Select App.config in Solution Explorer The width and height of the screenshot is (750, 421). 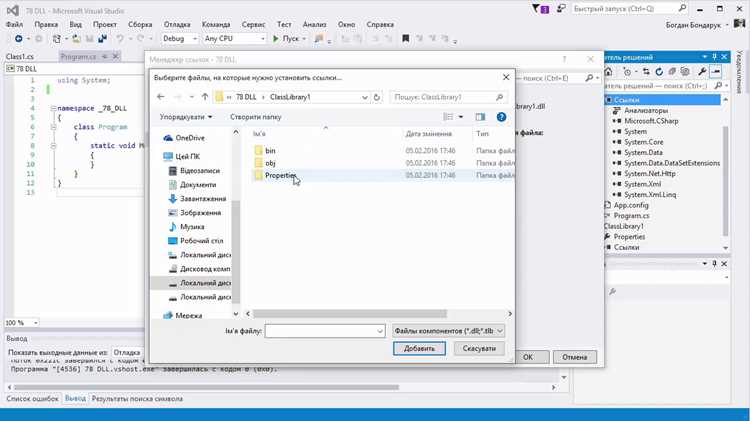(x=631, y=205)
